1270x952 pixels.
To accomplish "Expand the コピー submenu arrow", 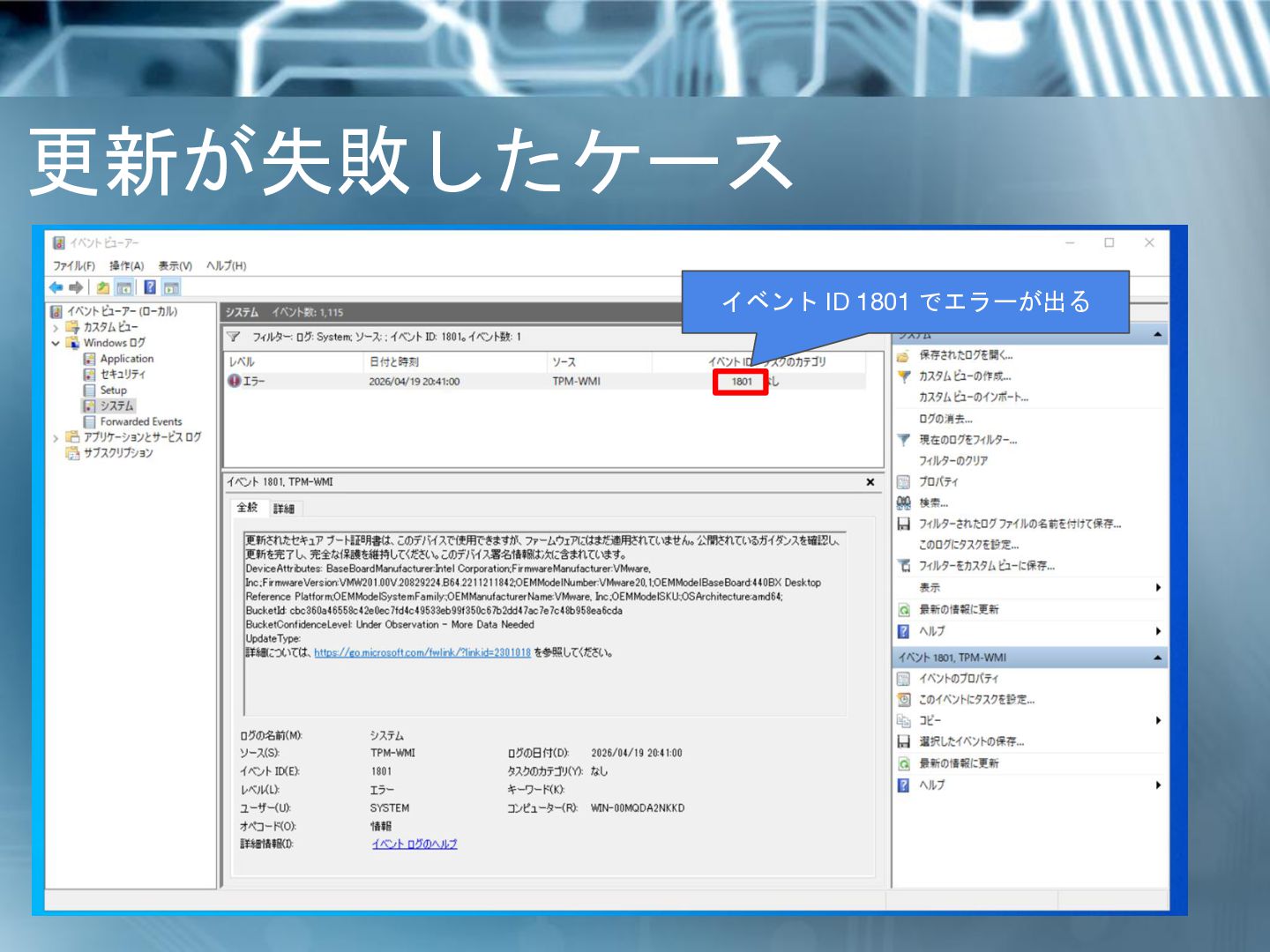I will (x=1158, y=721).
